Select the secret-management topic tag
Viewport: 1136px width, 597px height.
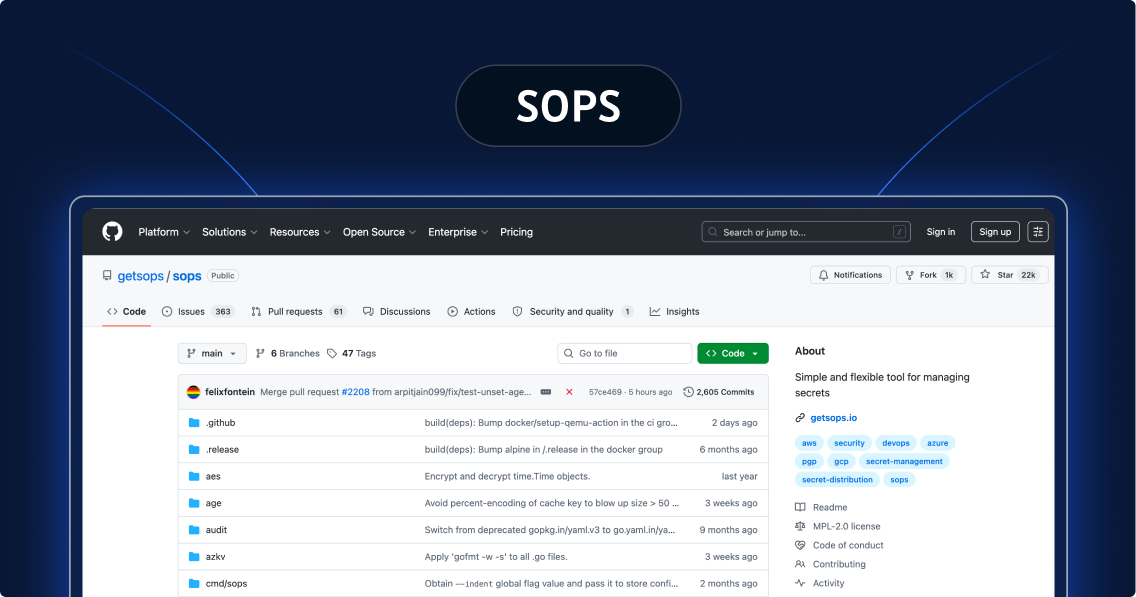point(904,462)
